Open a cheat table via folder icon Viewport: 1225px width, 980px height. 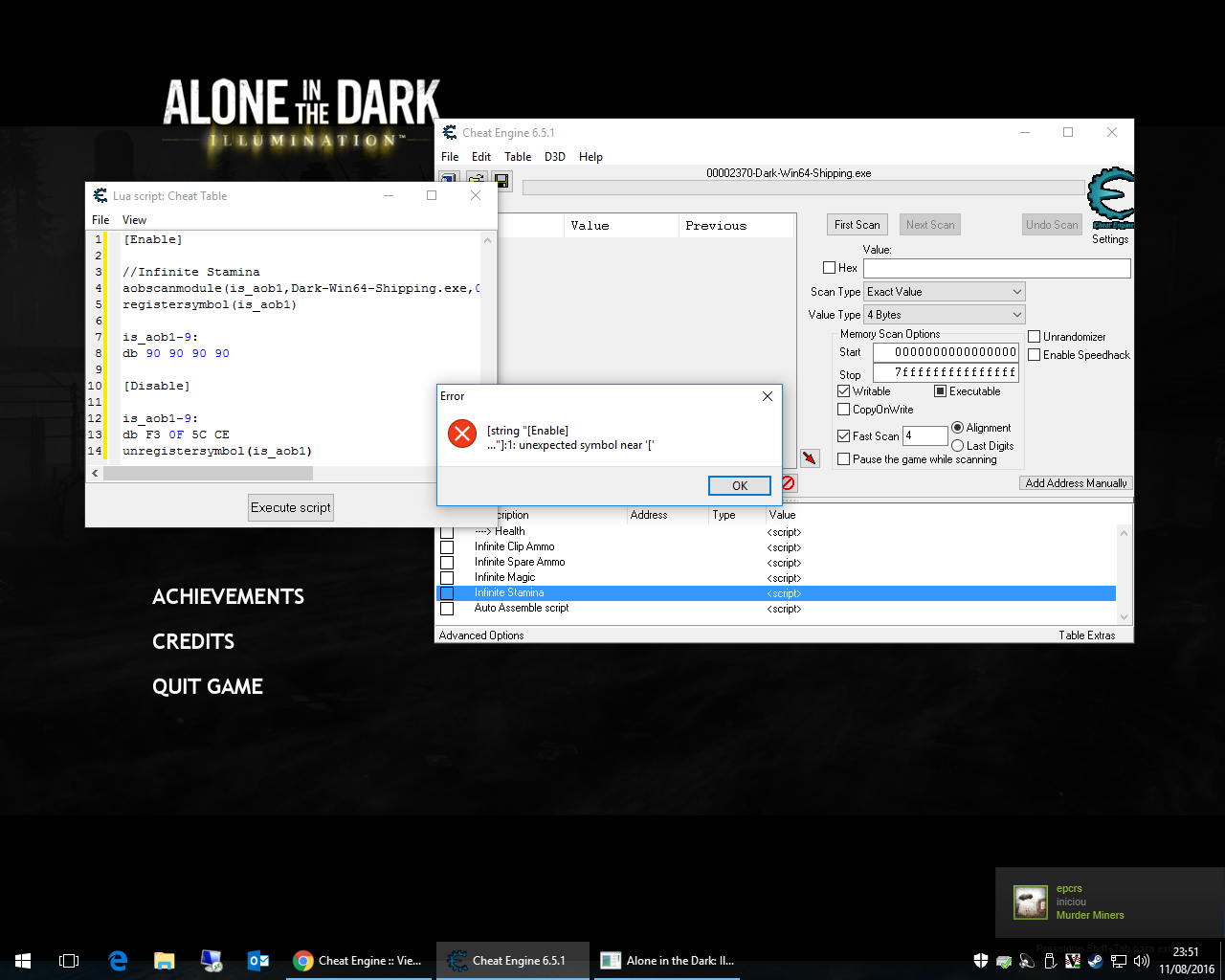click(477, 180)
